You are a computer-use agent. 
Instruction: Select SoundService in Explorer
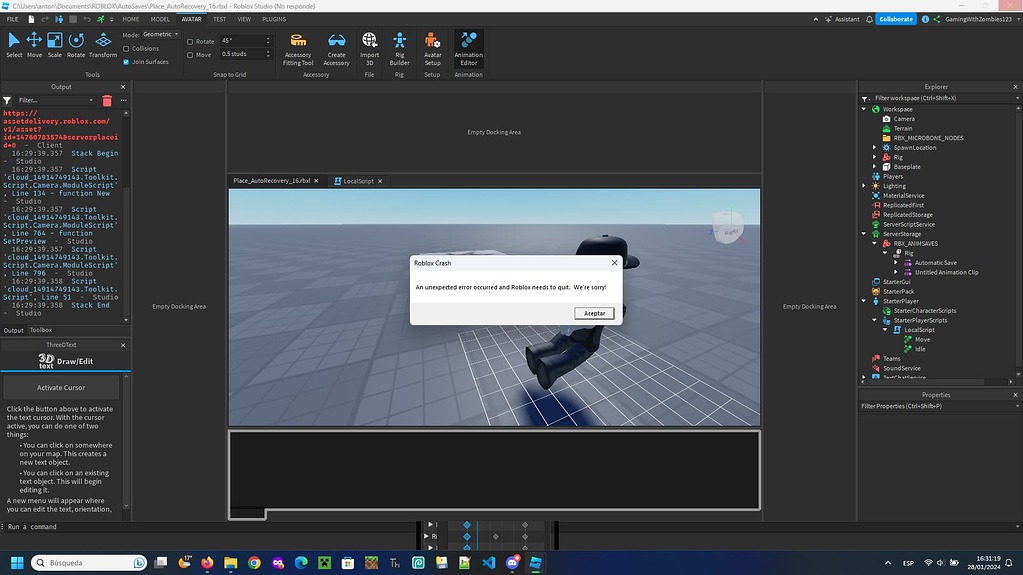(902, 368)
